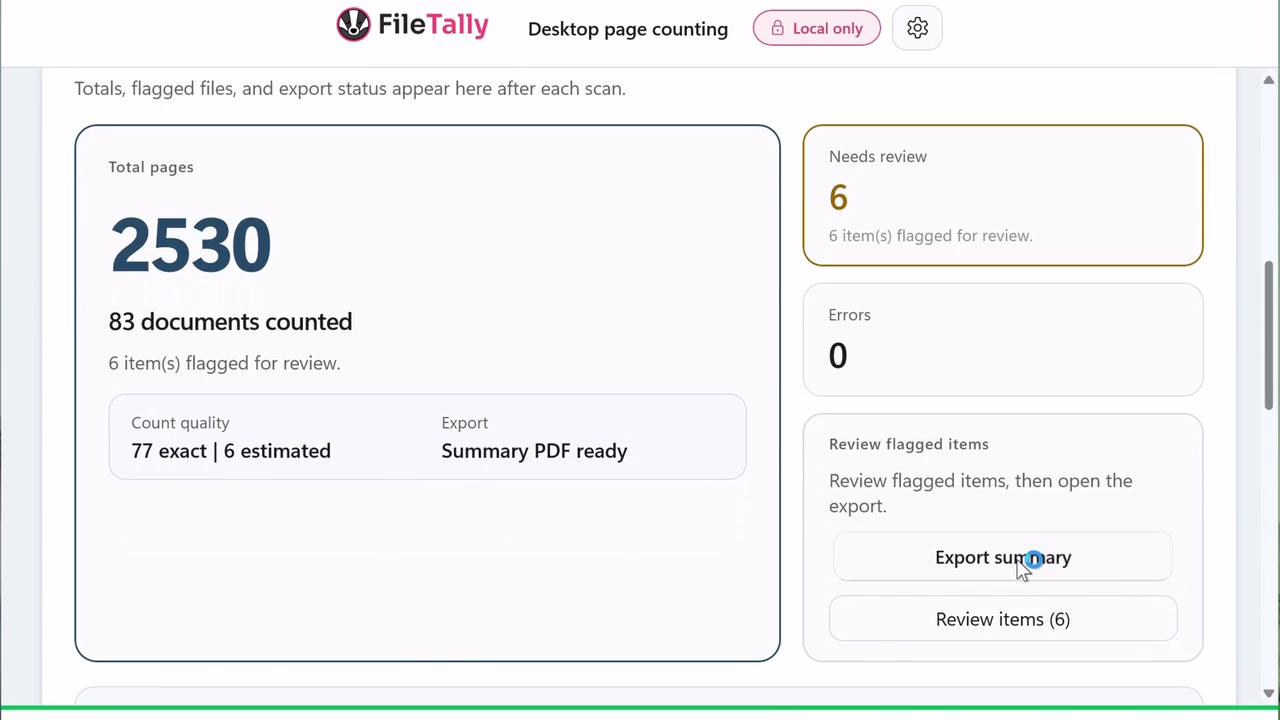Viewport: 1280px width, 720px height.
Task: Click the "Review flagged items" heading
Action: [909, 444]
